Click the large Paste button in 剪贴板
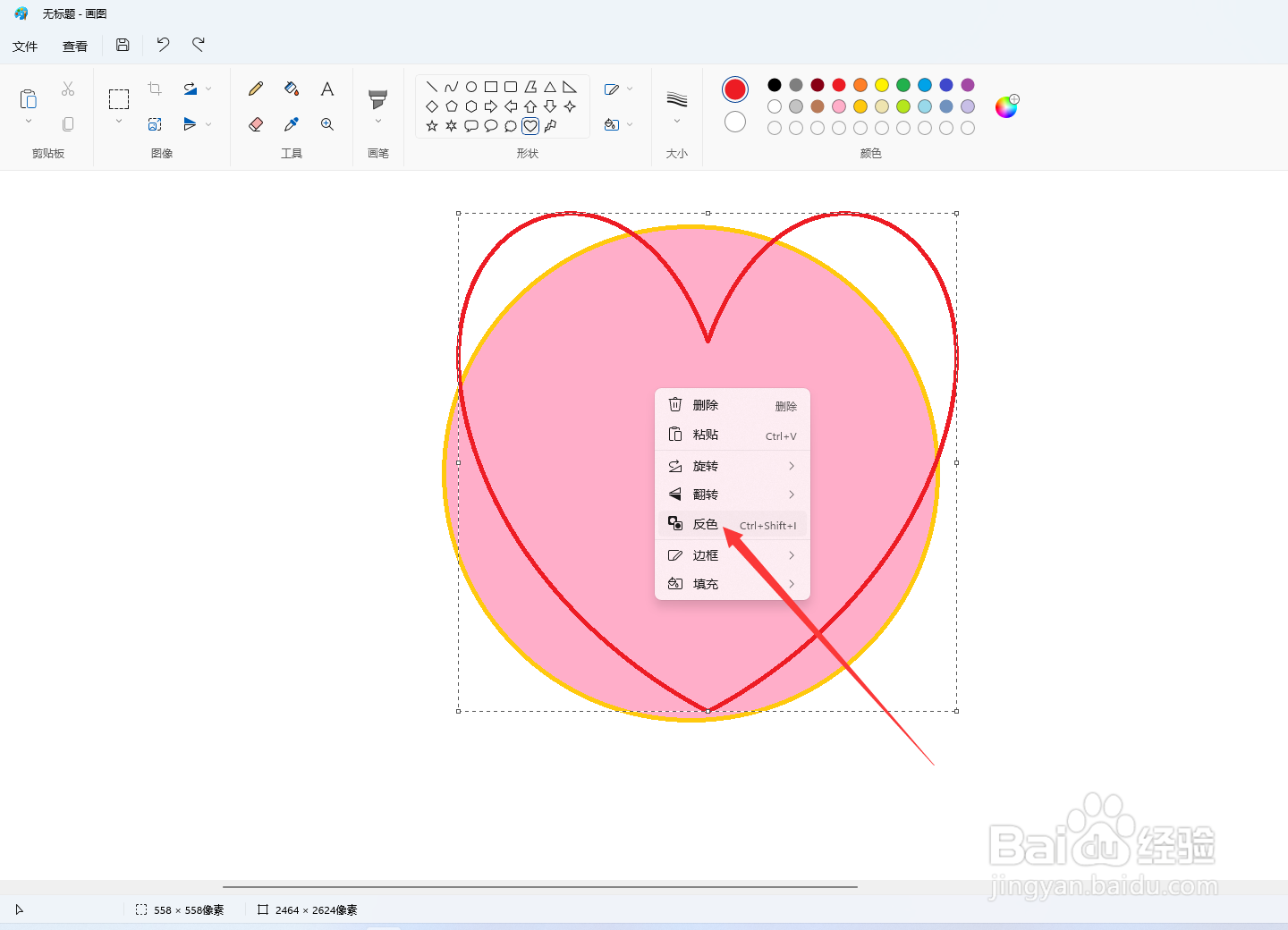 coord(28,98)
